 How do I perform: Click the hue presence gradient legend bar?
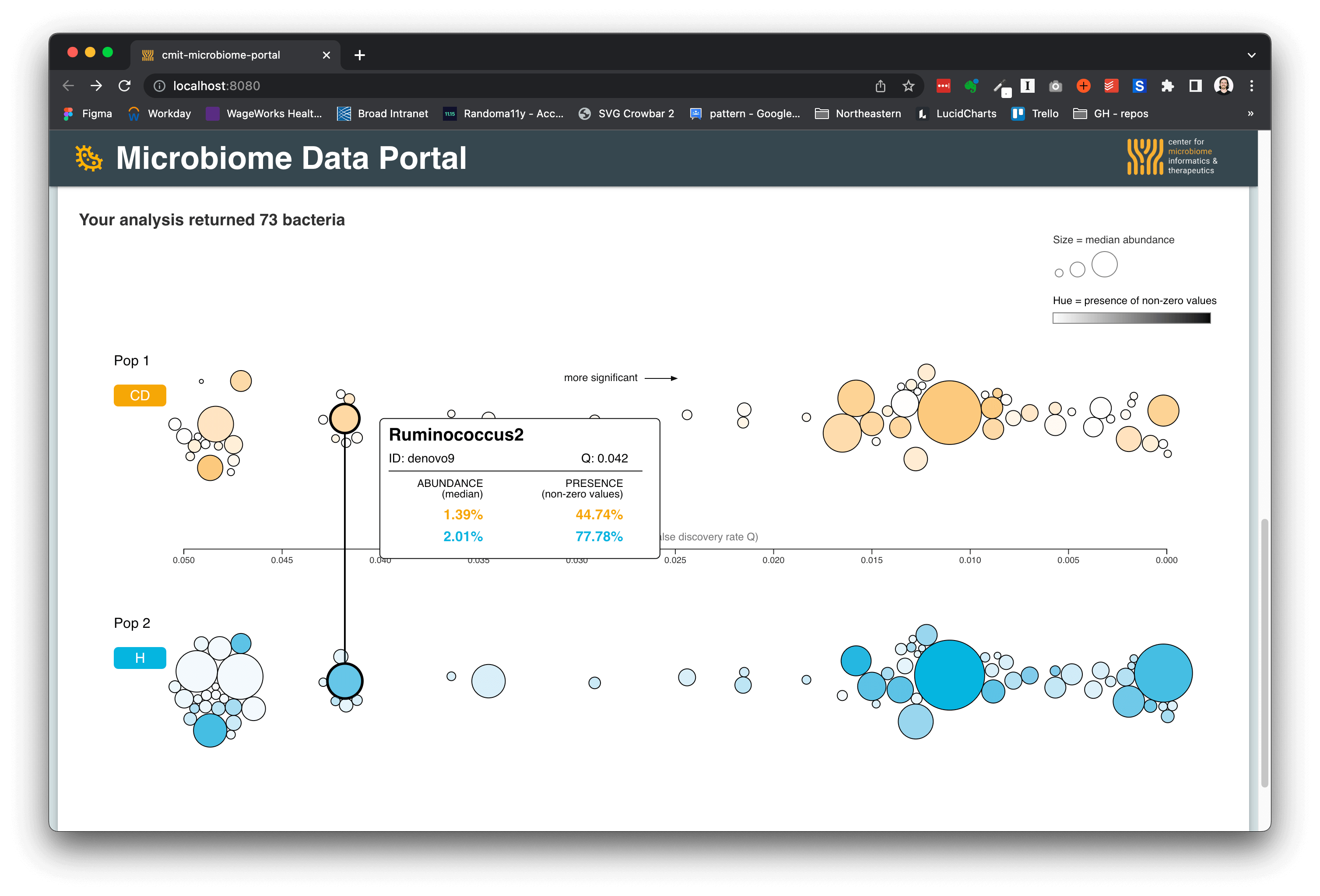(x=1131, y=318)
